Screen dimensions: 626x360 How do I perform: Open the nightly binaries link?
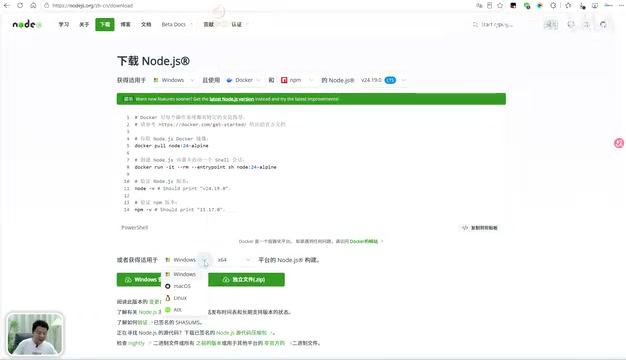click(136, 343)
